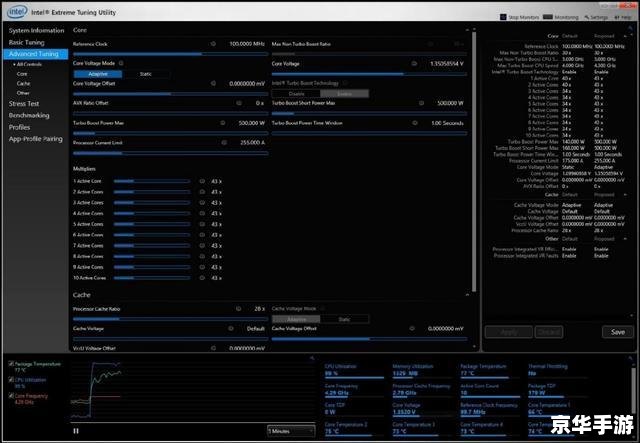Click the info icon beside Core Voltage value

(414, 64)
